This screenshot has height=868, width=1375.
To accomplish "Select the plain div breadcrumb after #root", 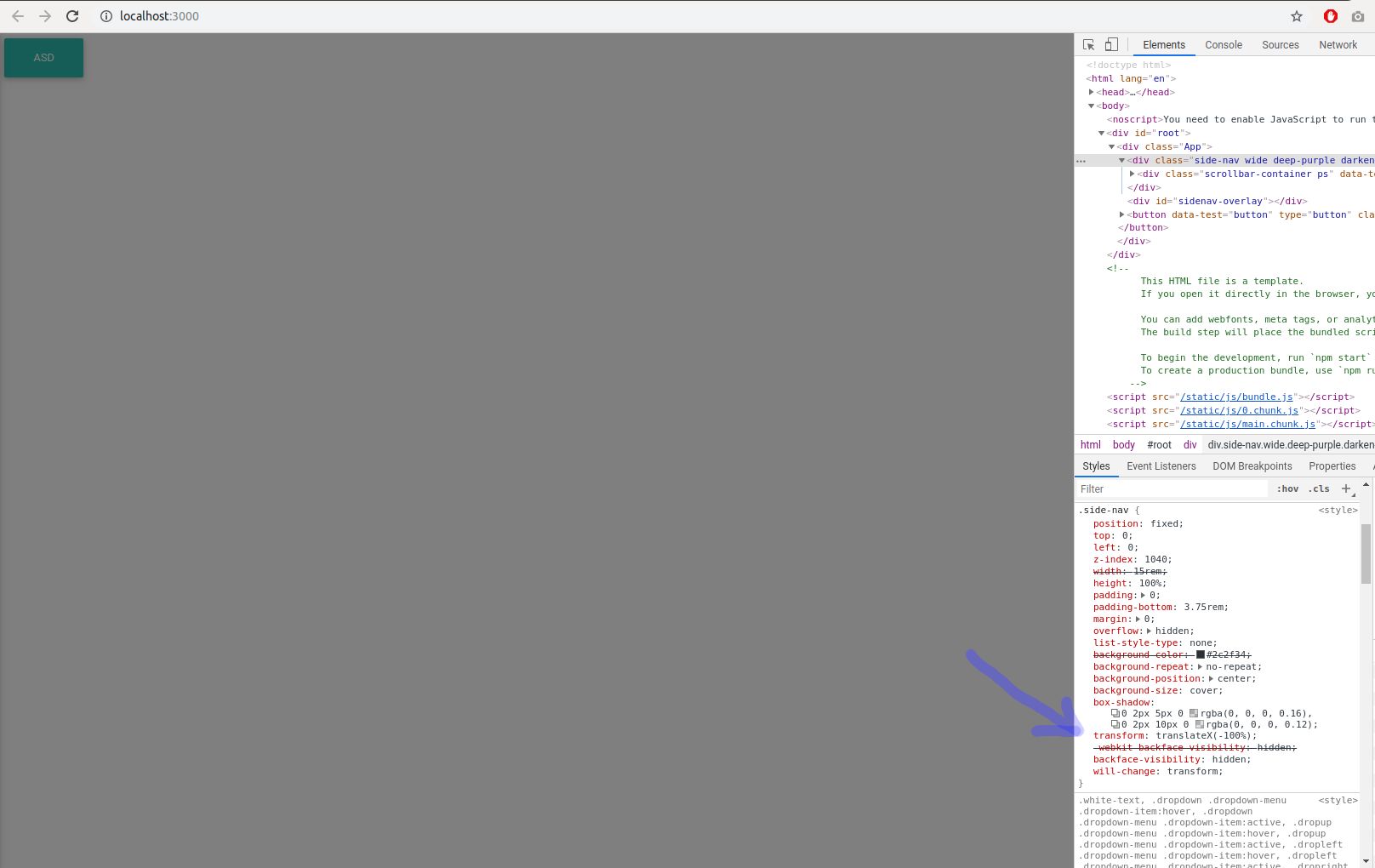I will tap(1190, 444).
